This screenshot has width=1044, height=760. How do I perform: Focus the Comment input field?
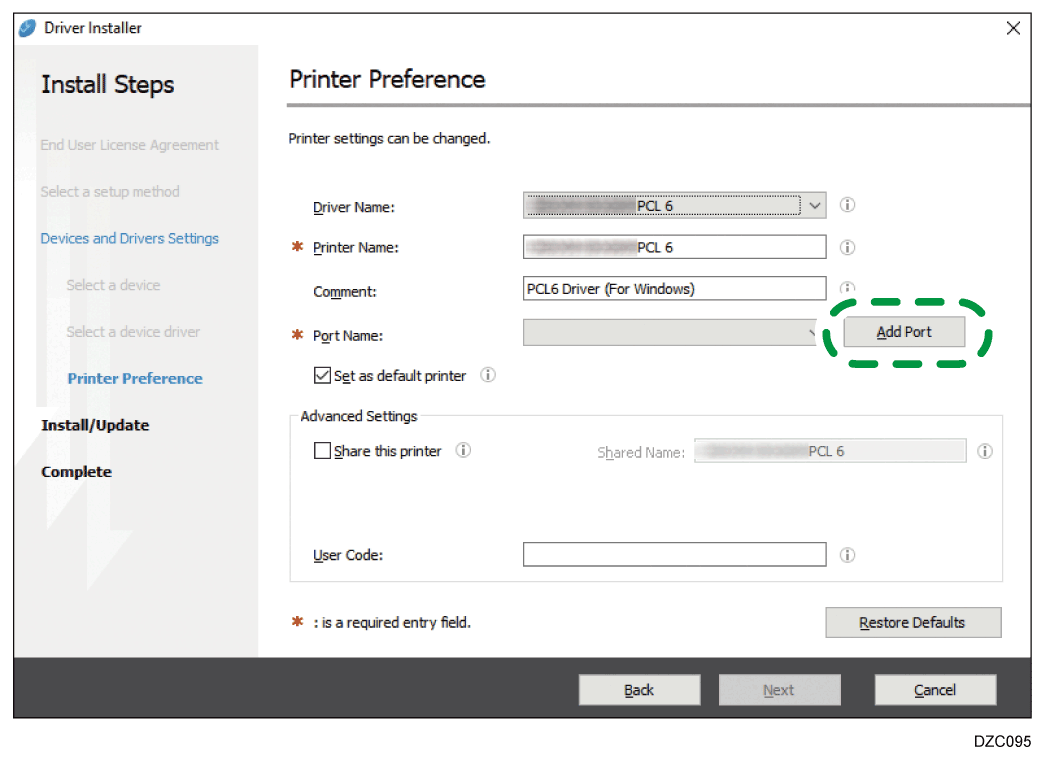pyautogui.click(x=674, y=289)
